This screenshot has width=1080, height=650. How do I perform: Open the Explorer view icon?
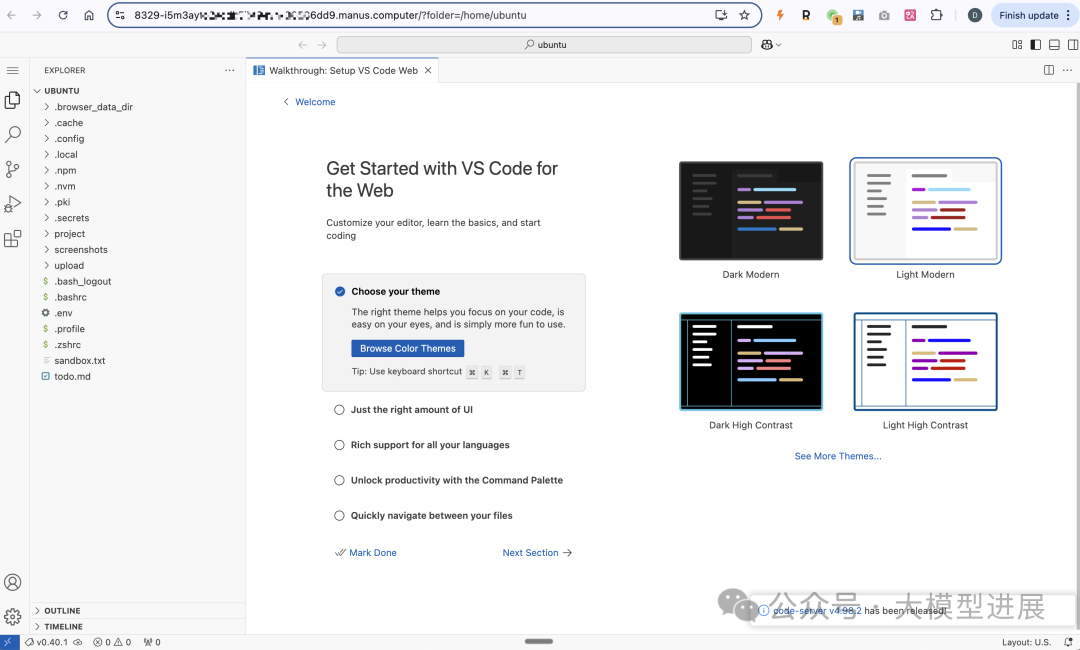[12, 101]
